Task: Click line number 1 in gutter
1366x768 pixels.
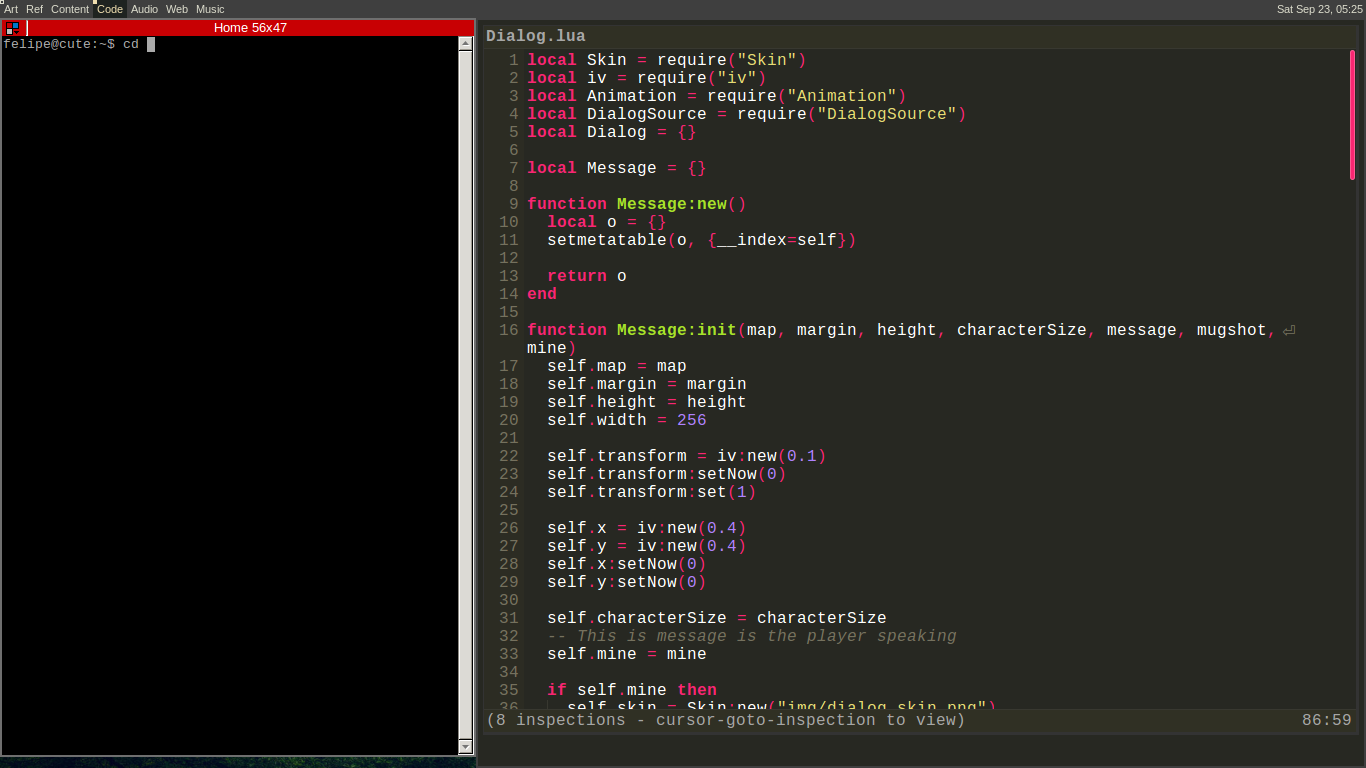Action: [513, 60]
